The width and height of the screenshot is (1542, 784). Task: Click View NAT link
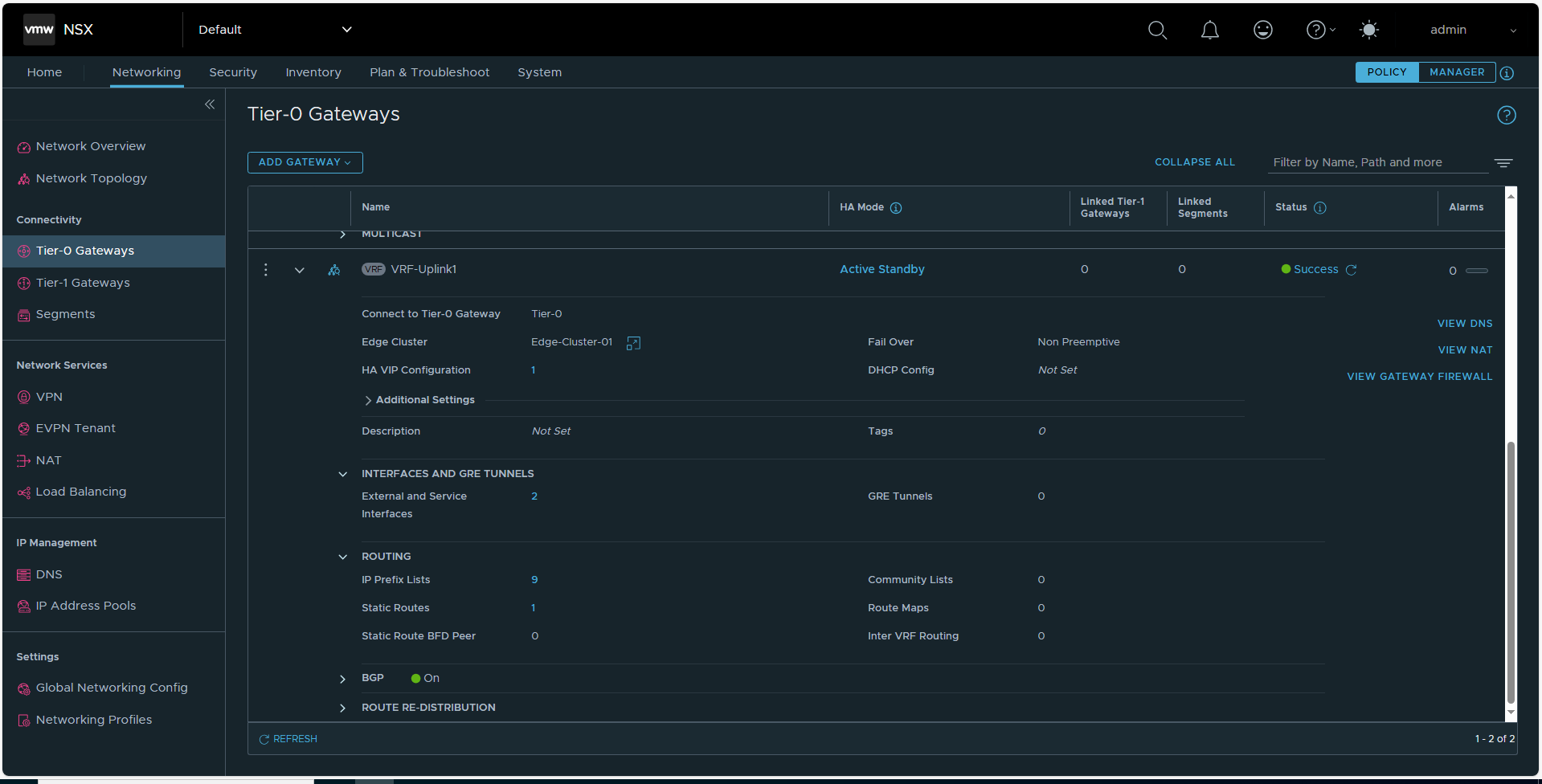coord(1465,350)
